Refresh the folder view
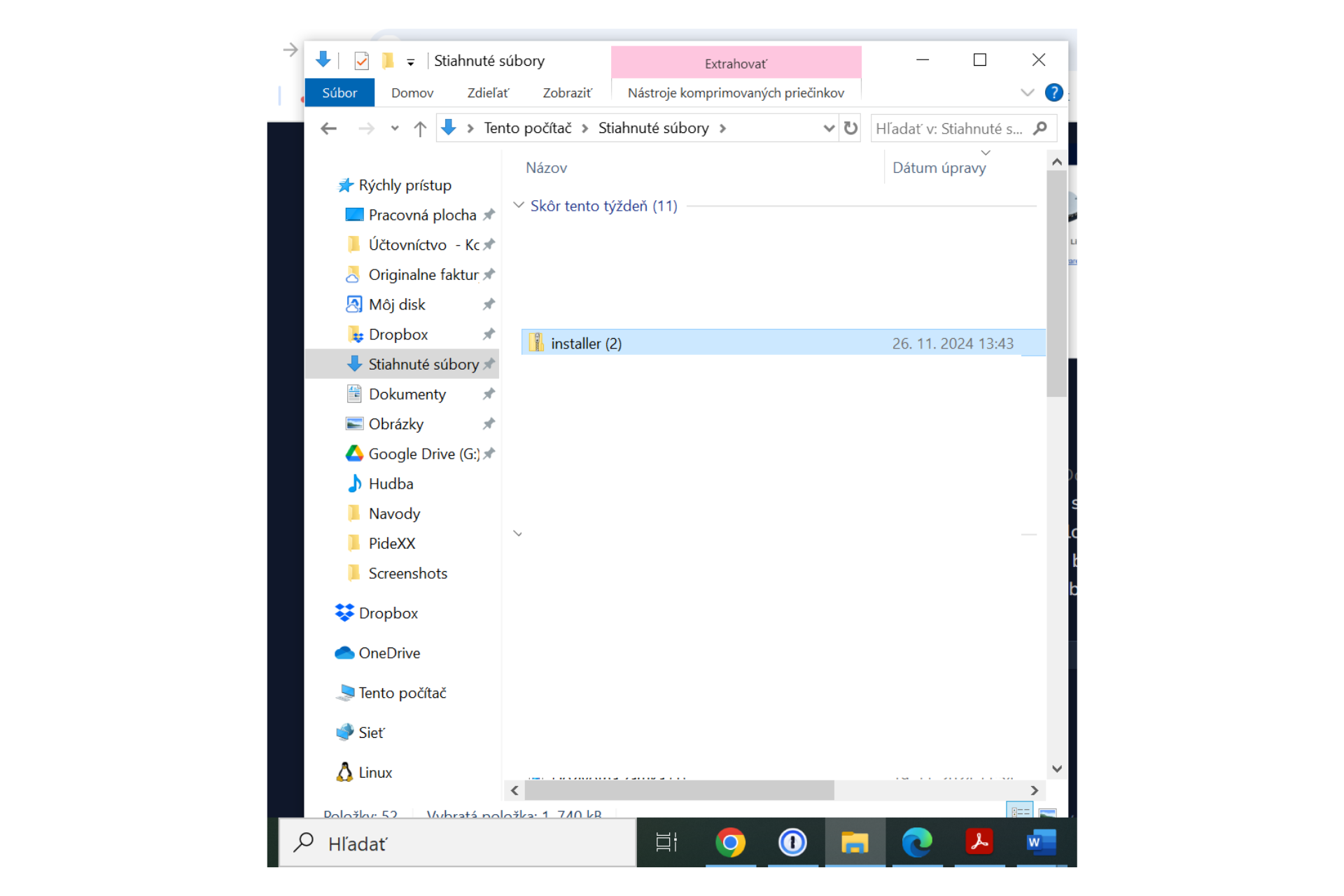The height and width of the screenshot is (896, 1344). tap(850, 128)
